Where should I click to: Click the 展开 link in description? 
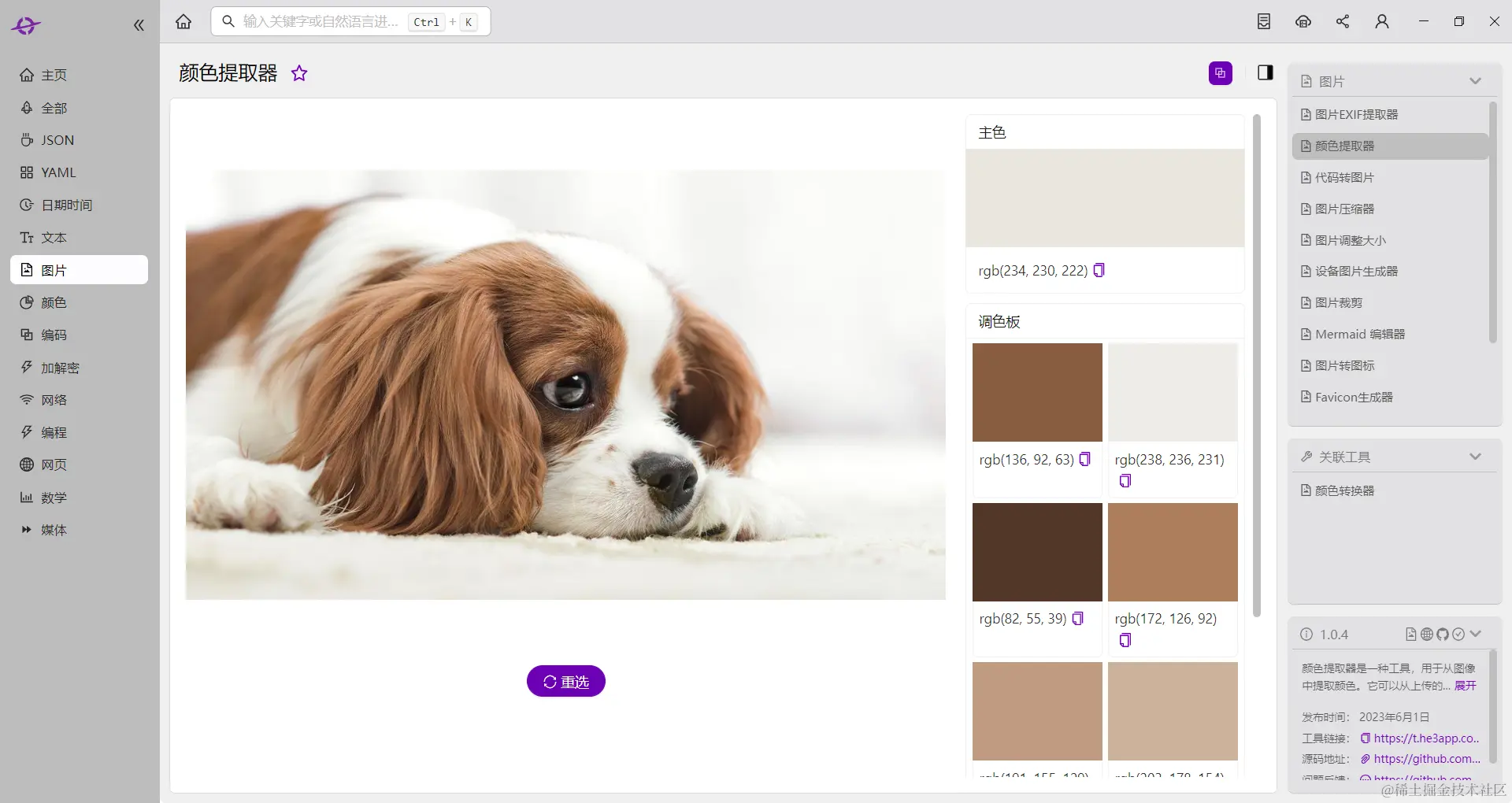(x=1465, y=686)
